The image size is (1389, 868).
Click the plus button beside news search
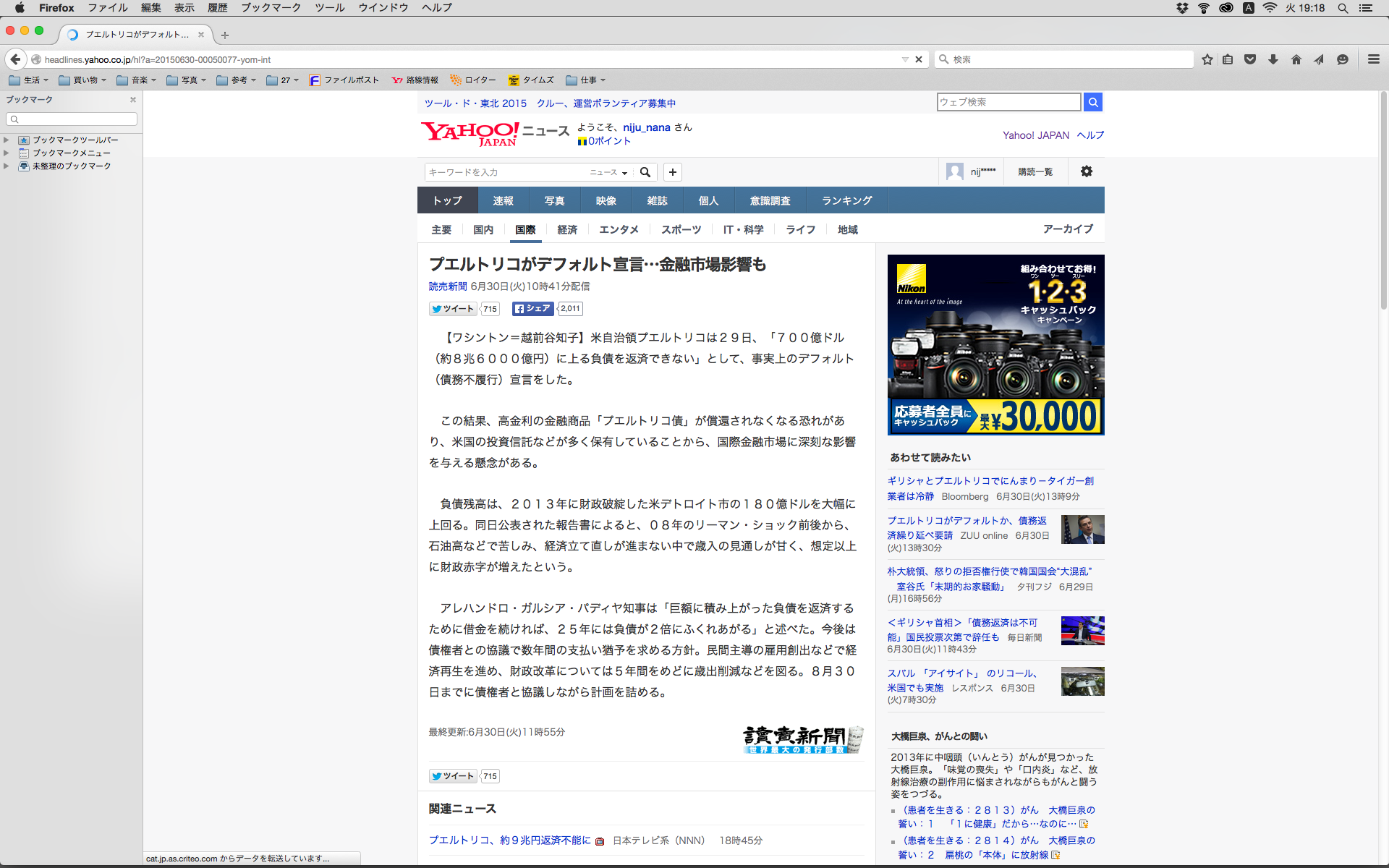673,172
